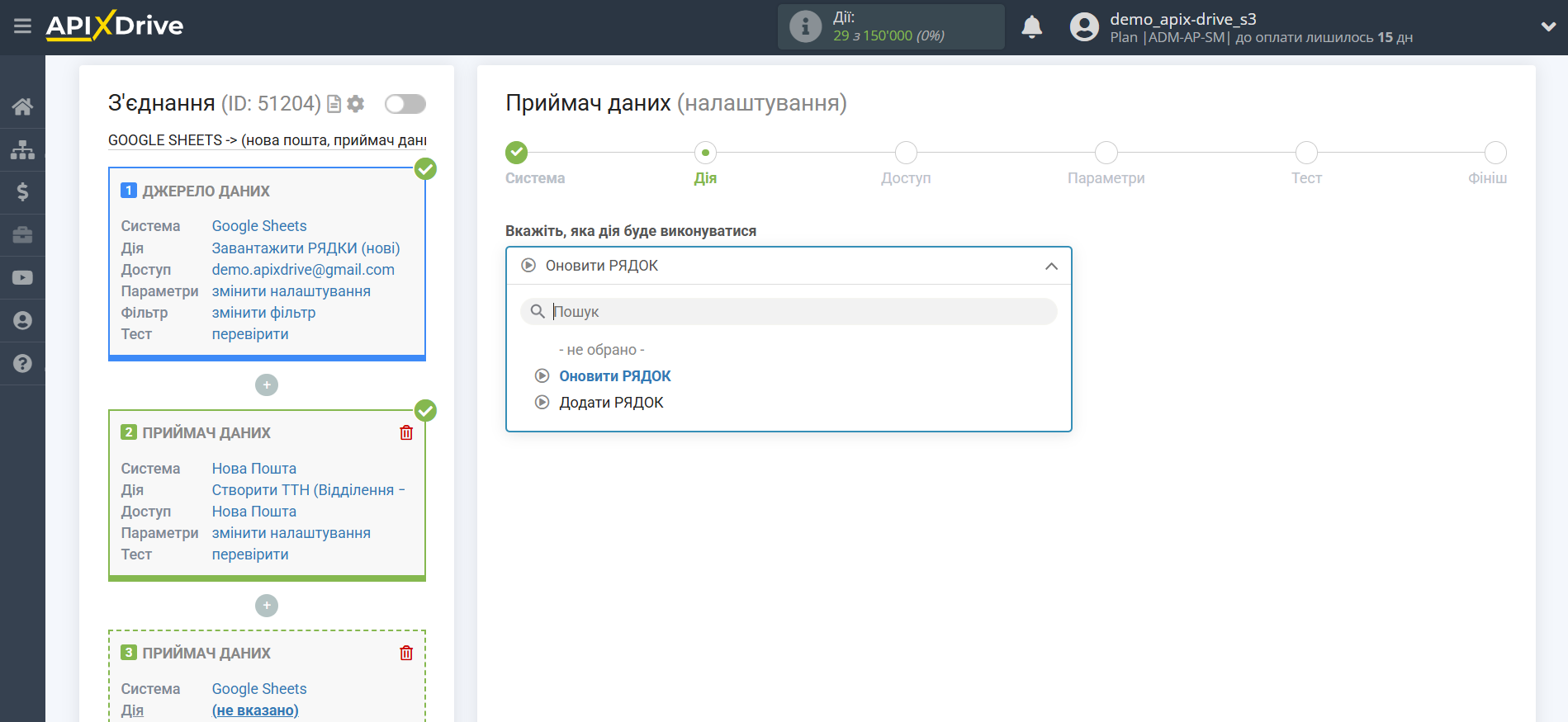Open help question mark sidebar icon
This screenshot has height=722, width=1568.
click(x=22, y=364)
